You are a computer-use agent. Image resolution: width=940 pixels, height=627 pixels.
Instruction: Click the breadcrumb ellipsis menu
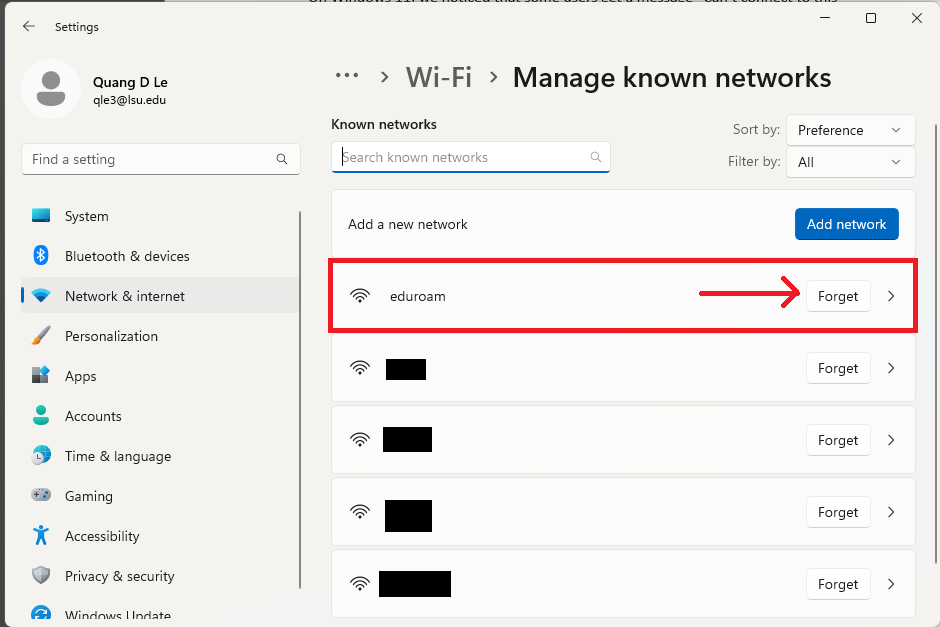(x=347, y=75)
